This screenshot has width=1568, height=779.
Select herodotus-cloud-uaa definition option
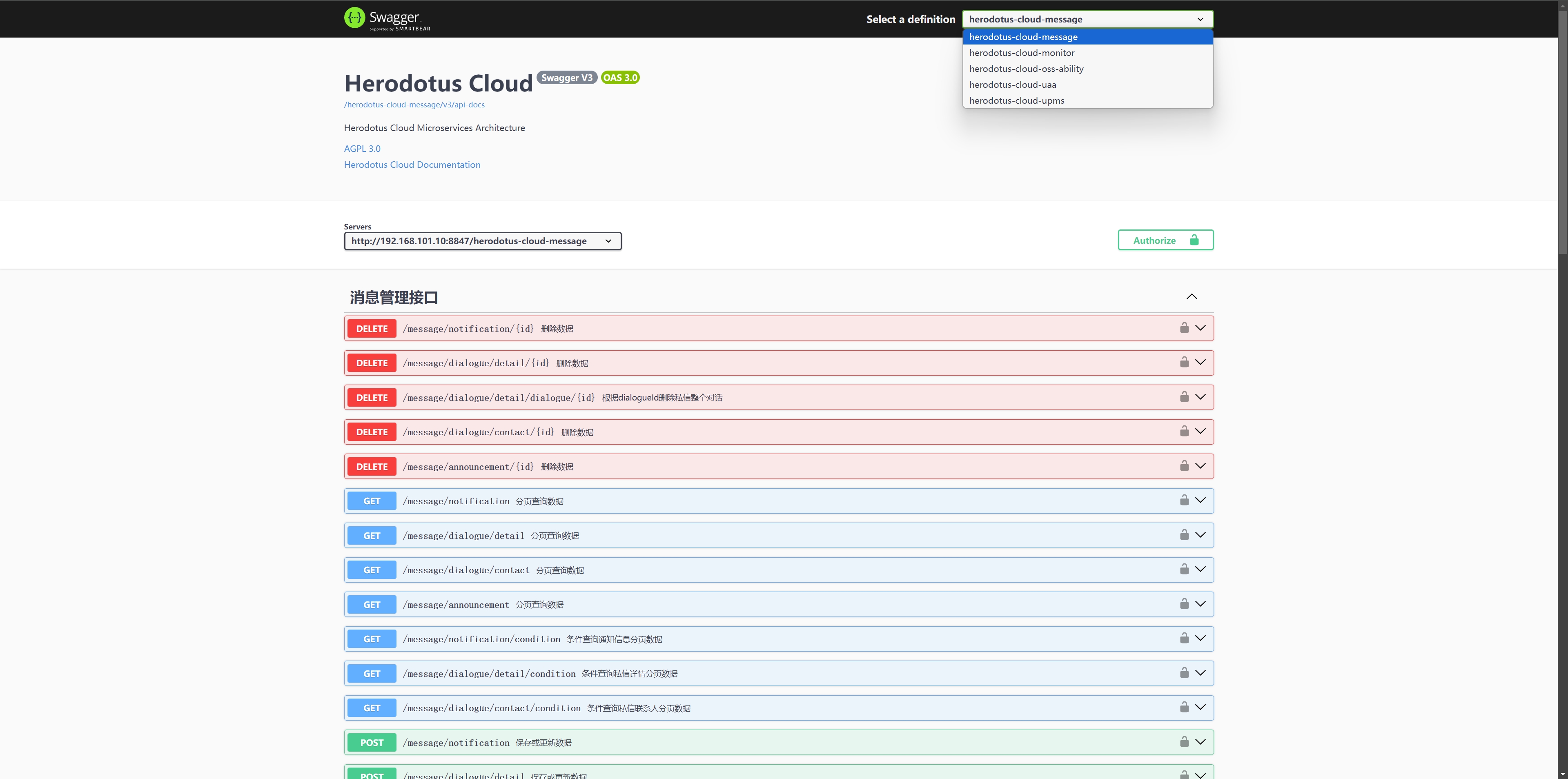click(x=1012, y=85)
